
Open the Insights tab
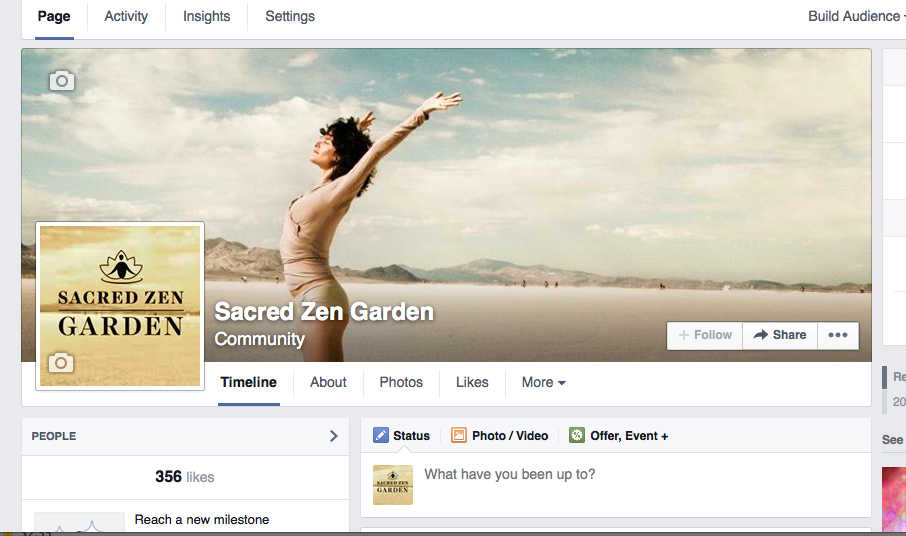tap(206, 16)
